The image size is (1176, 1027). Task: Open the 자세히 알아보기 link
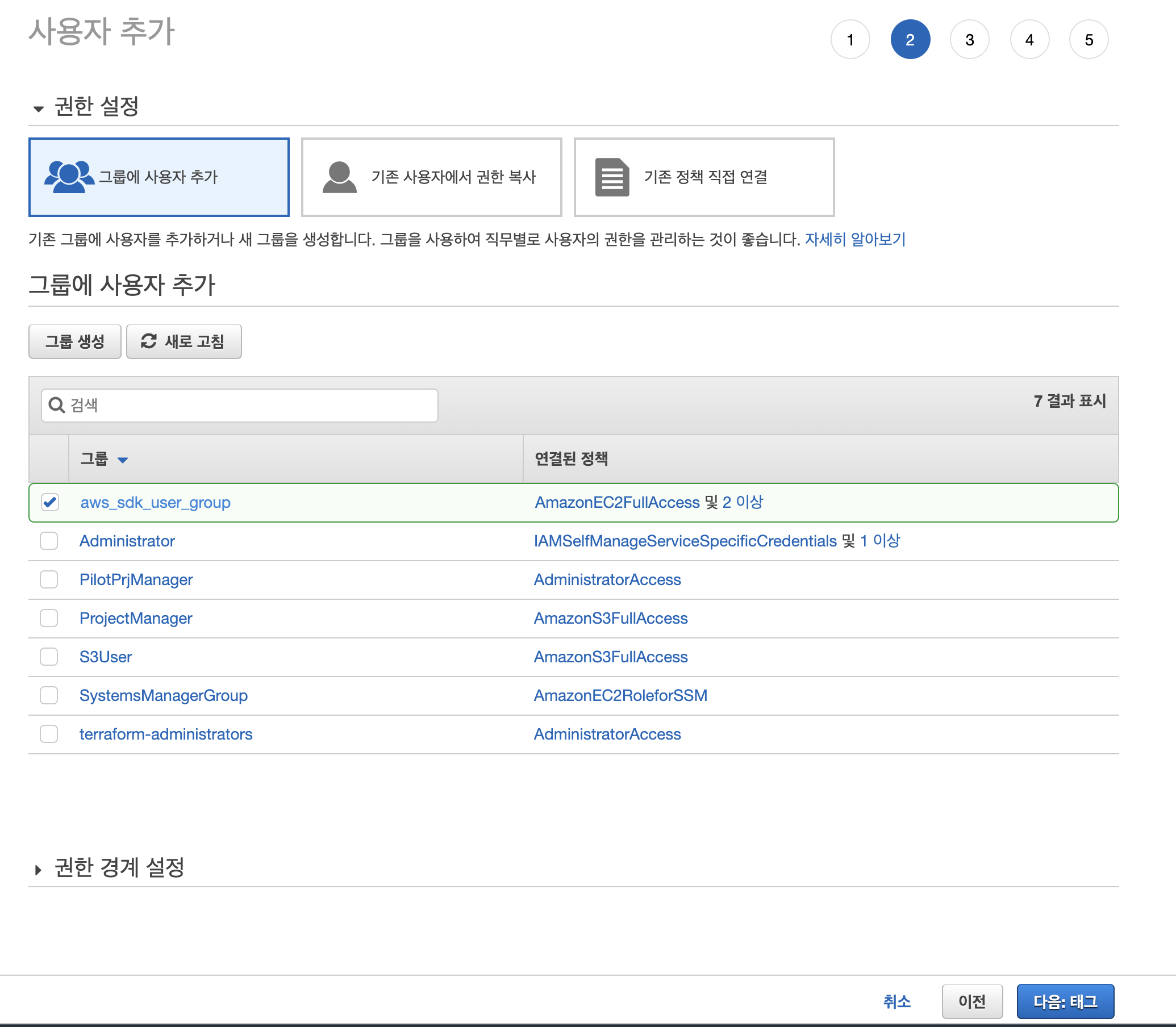(x=854, y=239)
